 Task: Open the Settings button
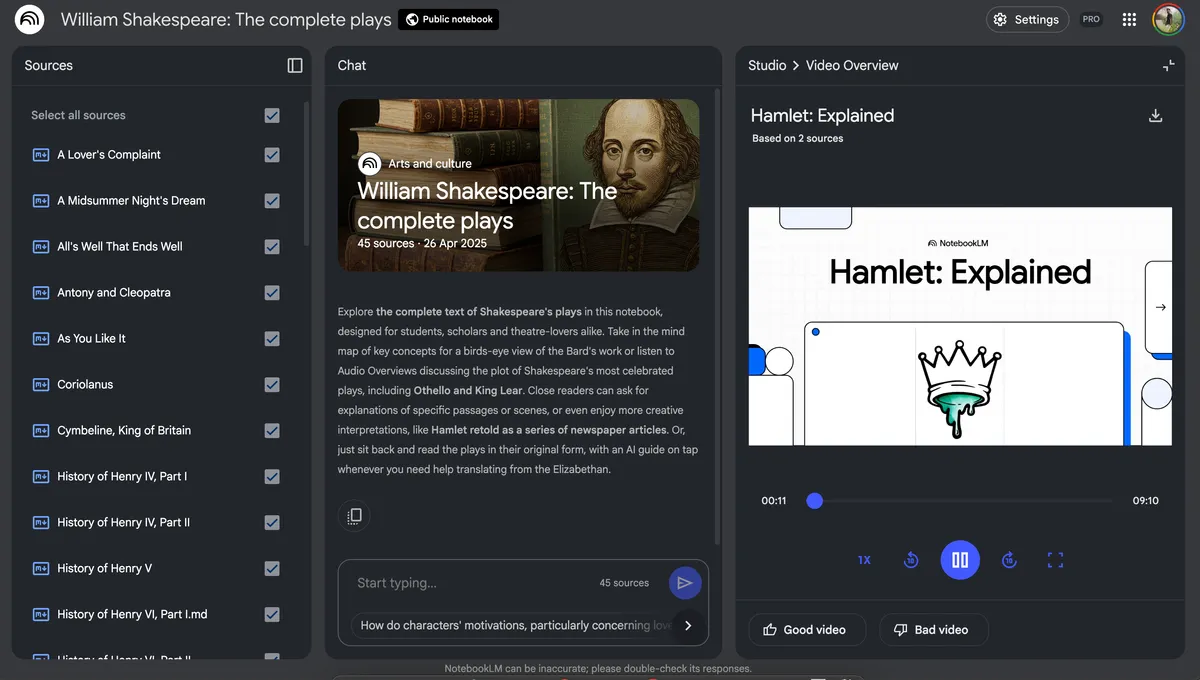(x=1027, y=19)
